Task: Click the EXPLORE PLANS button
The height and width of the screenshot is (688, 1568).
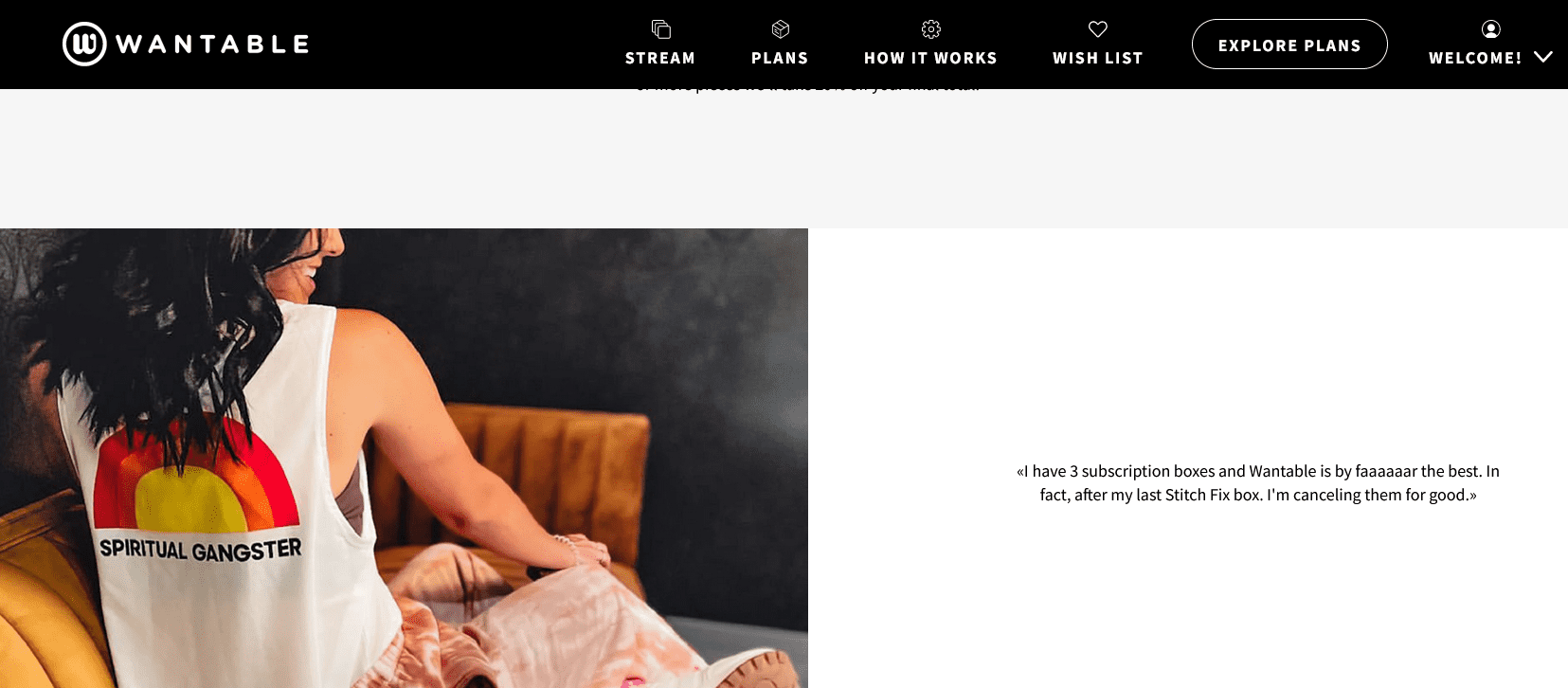Action: 1289,45
